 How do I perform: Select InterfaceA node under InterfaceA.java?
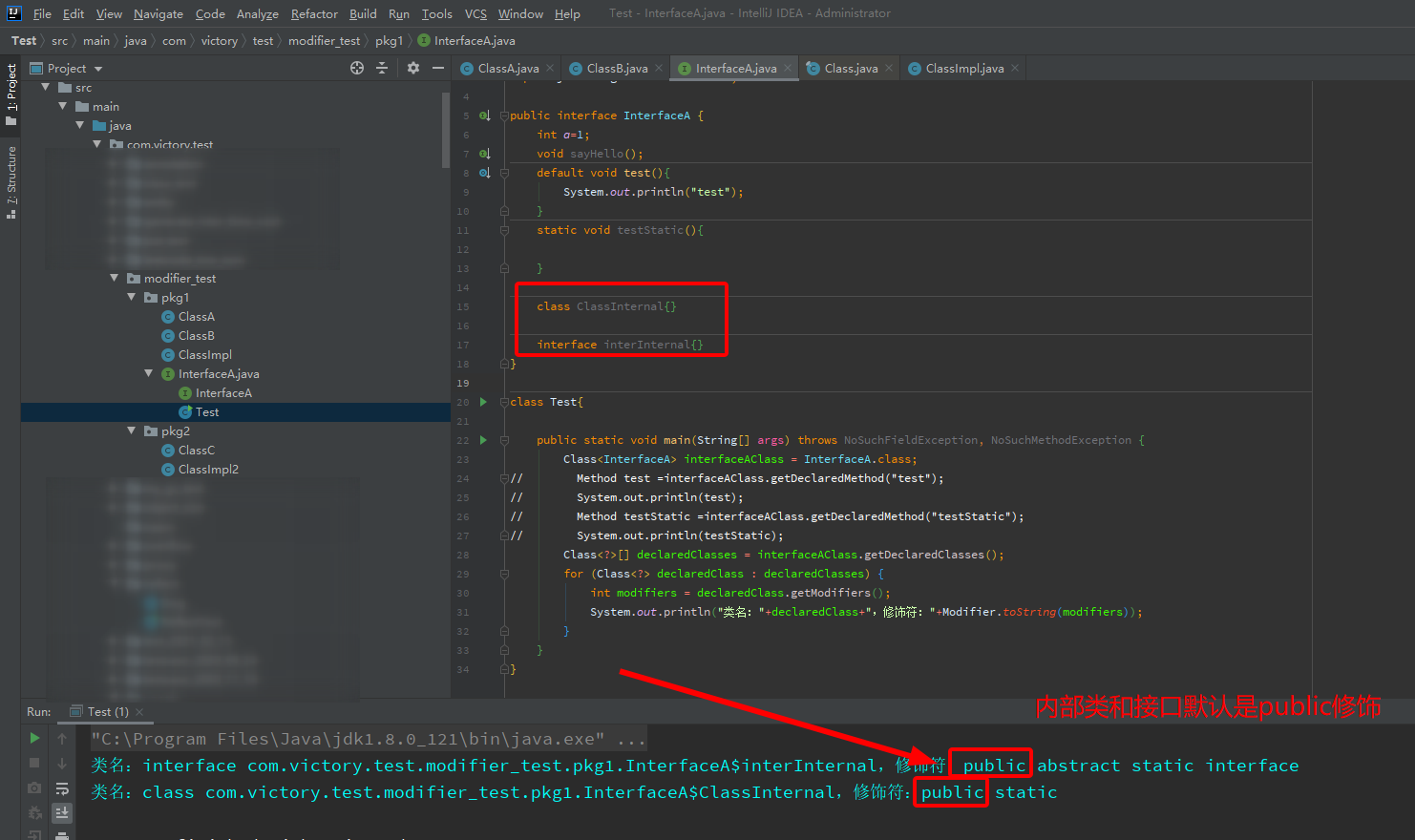(x=223, y=392)
